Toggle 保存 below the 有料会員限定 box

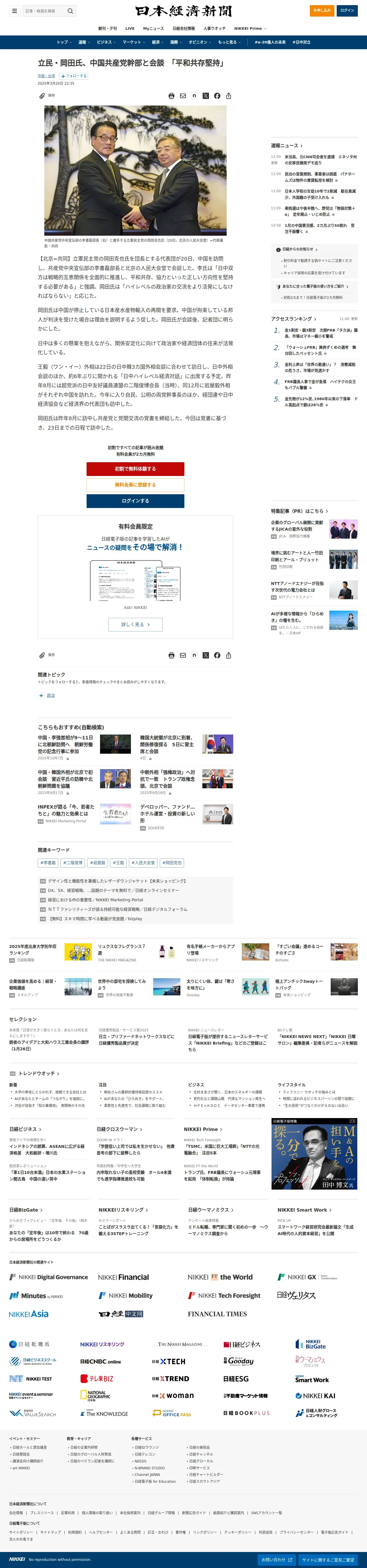point(47,655)
